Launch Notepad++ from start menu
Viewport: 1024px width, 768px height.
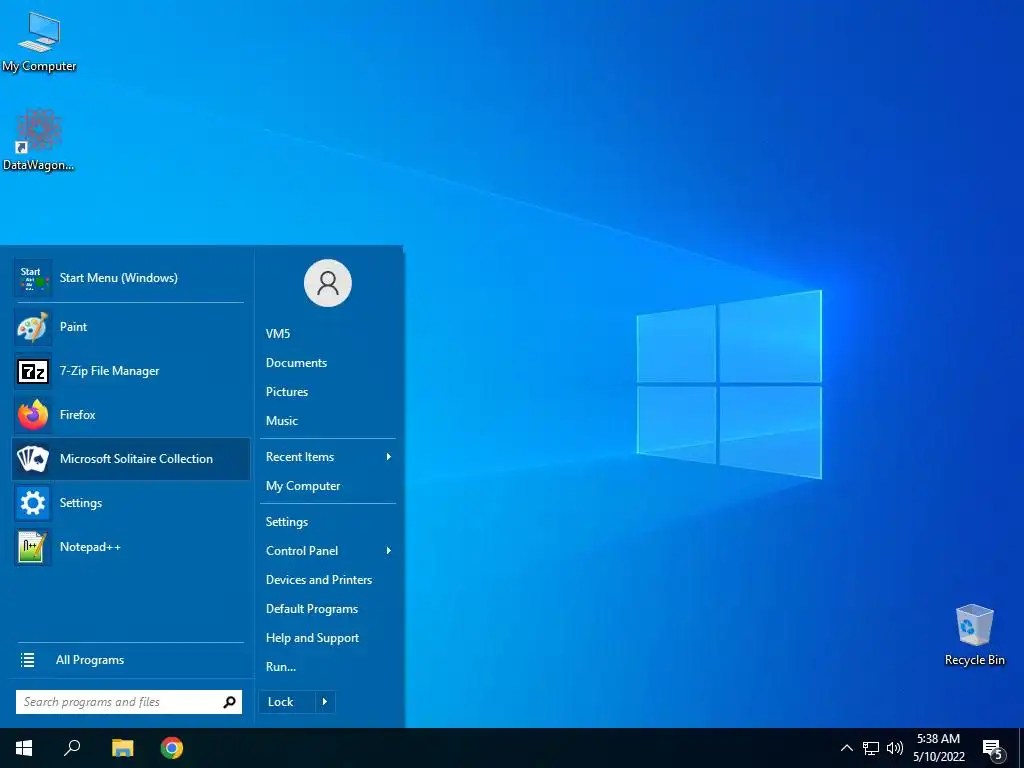[x=131, y=547]
